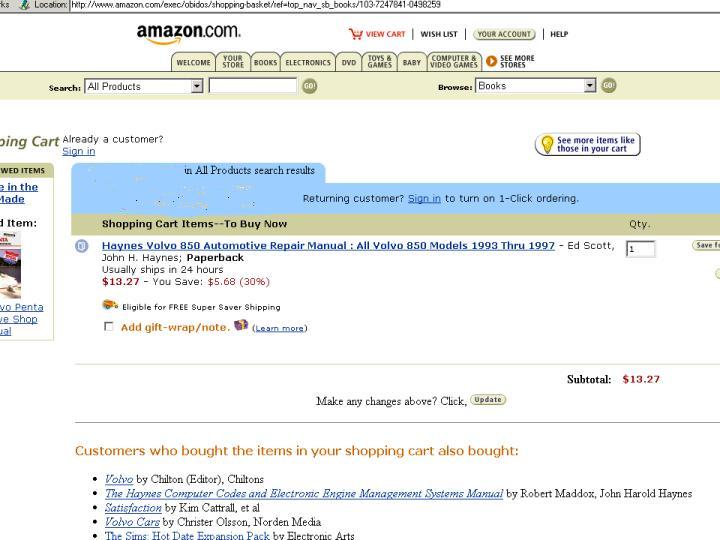
Task: Open Your Account button
Action: point(504,34)
